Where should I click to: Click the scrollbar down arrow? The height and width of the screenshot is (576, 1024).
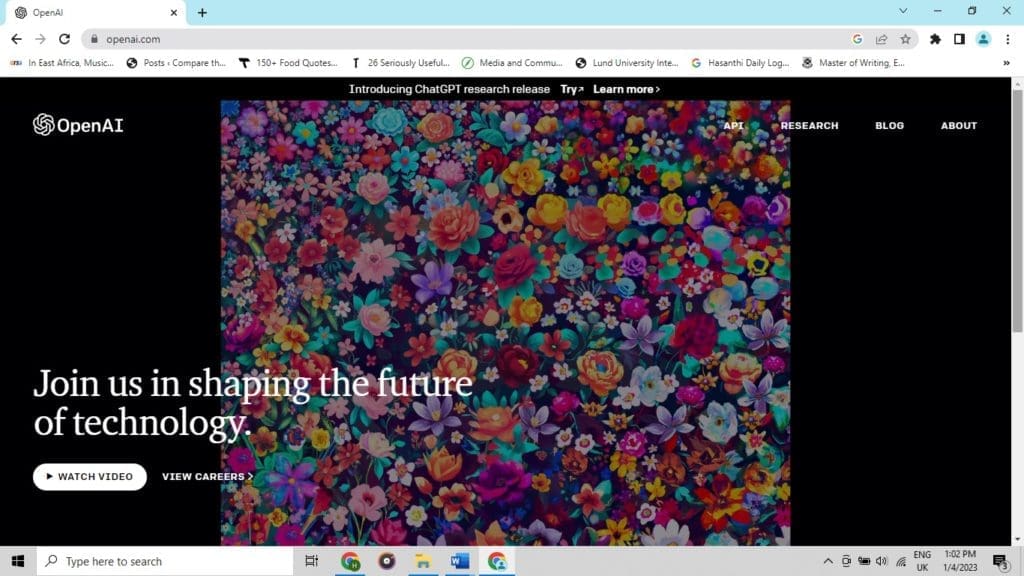1017,540
